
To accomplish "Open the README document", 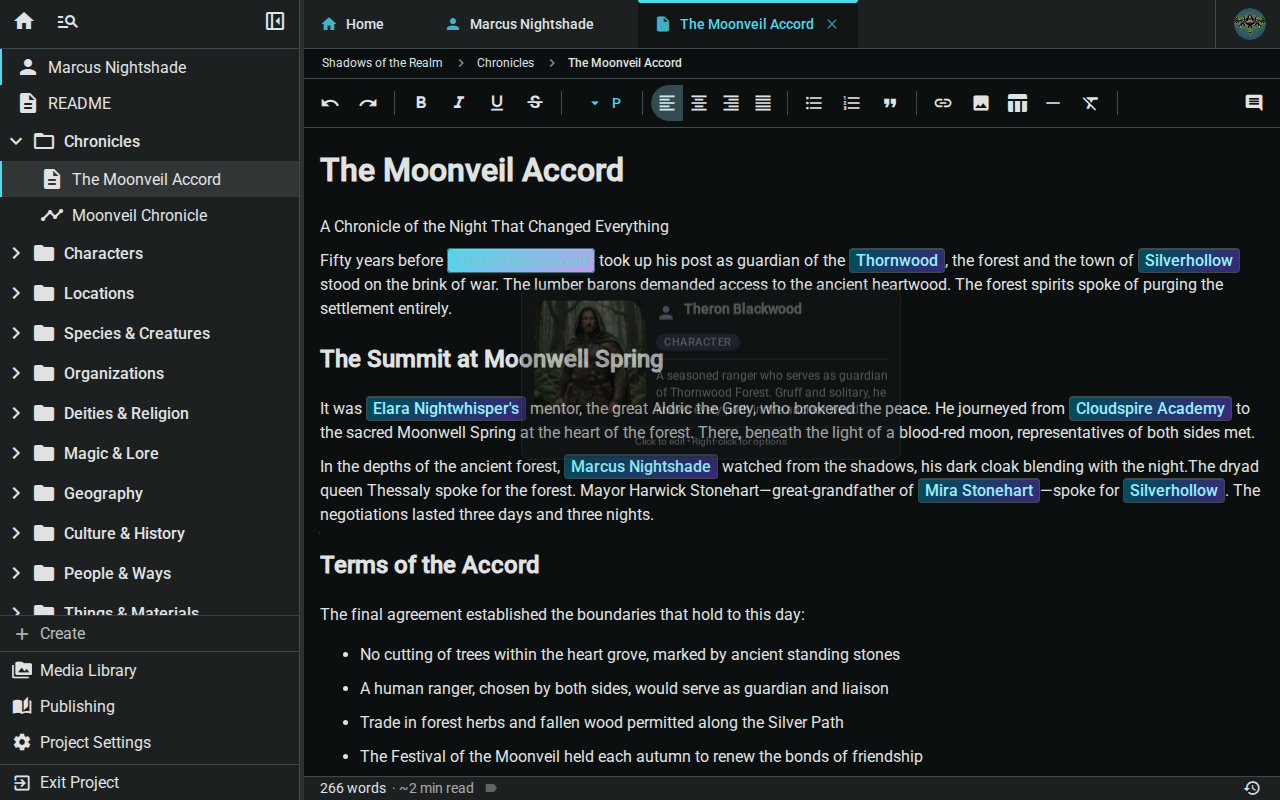I will tap(150, 103).
